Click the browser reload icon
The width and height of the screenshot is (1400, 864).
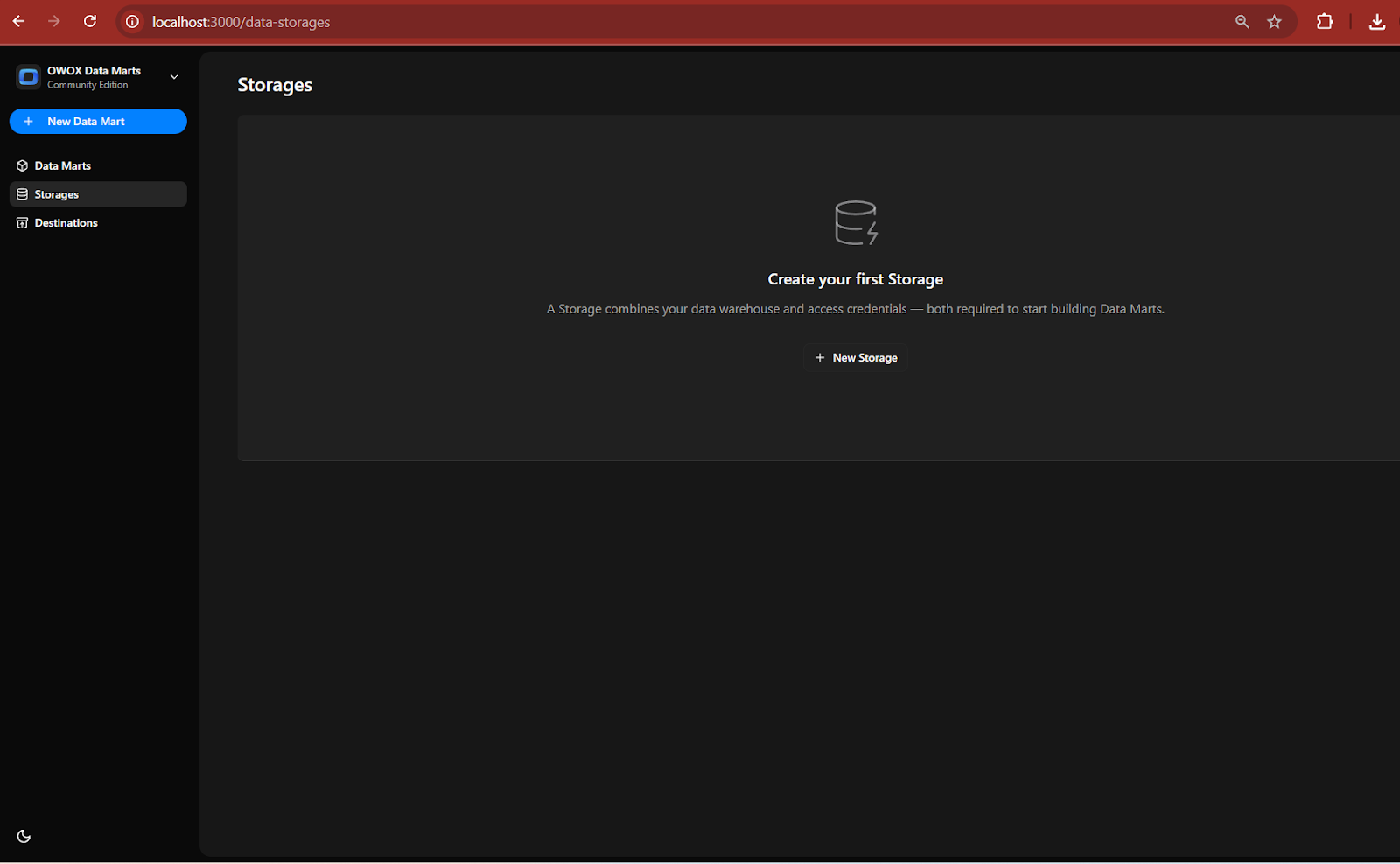[x=89, y=21]
